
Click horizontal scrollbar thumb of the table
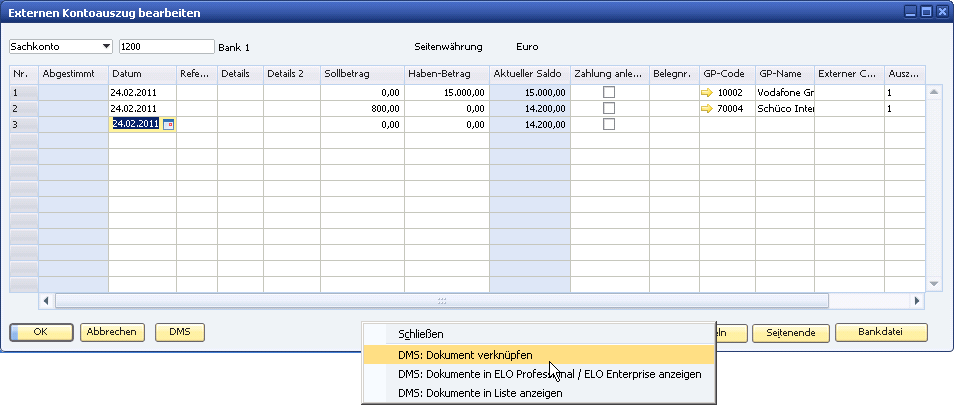click(442, 301)
